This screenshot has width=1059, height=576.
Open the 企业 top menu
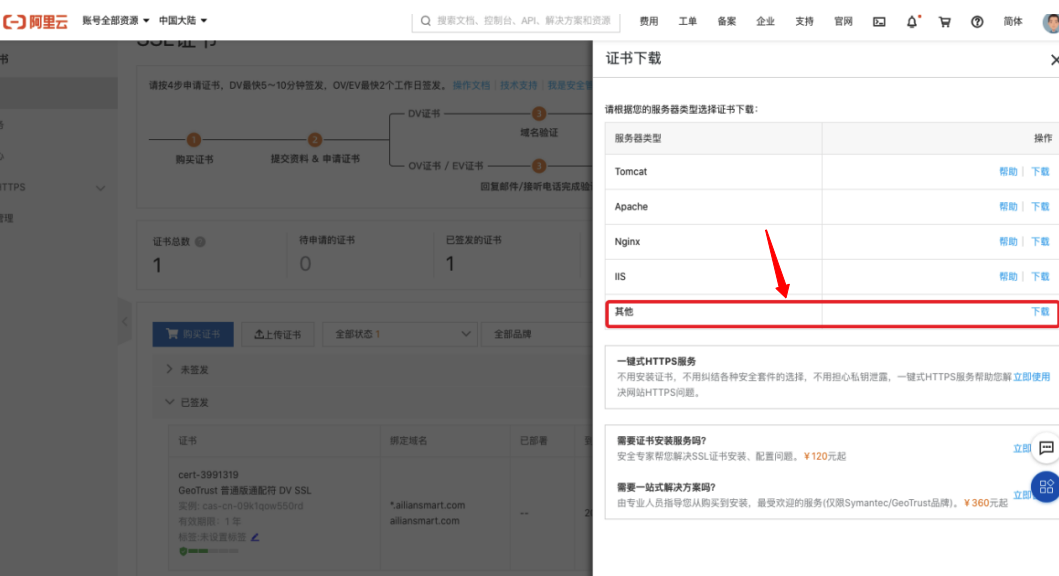pos(765,22)
